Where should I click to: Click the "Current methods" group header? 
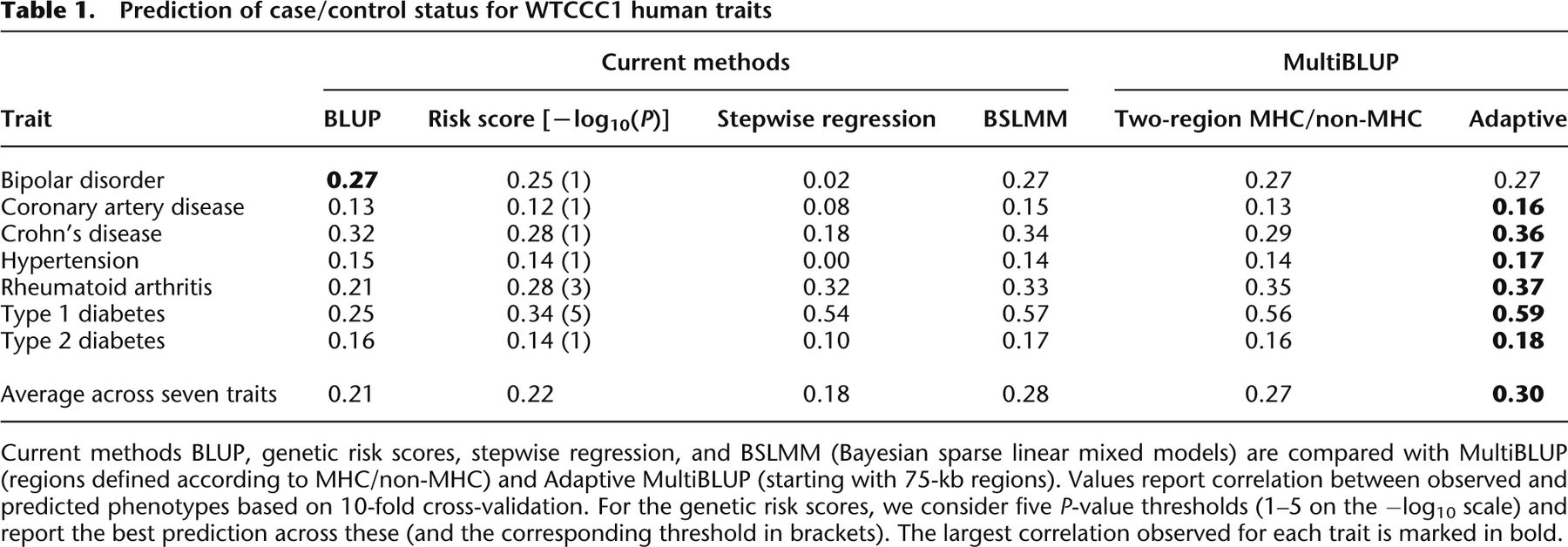click(695, 63)
